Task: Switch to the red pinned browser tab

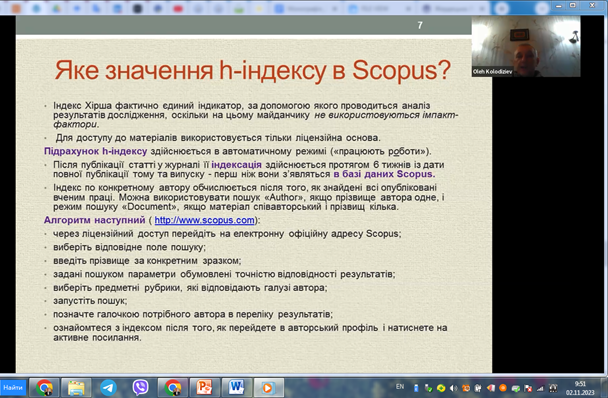Action: pyautogui.click(x=178, y=9)
